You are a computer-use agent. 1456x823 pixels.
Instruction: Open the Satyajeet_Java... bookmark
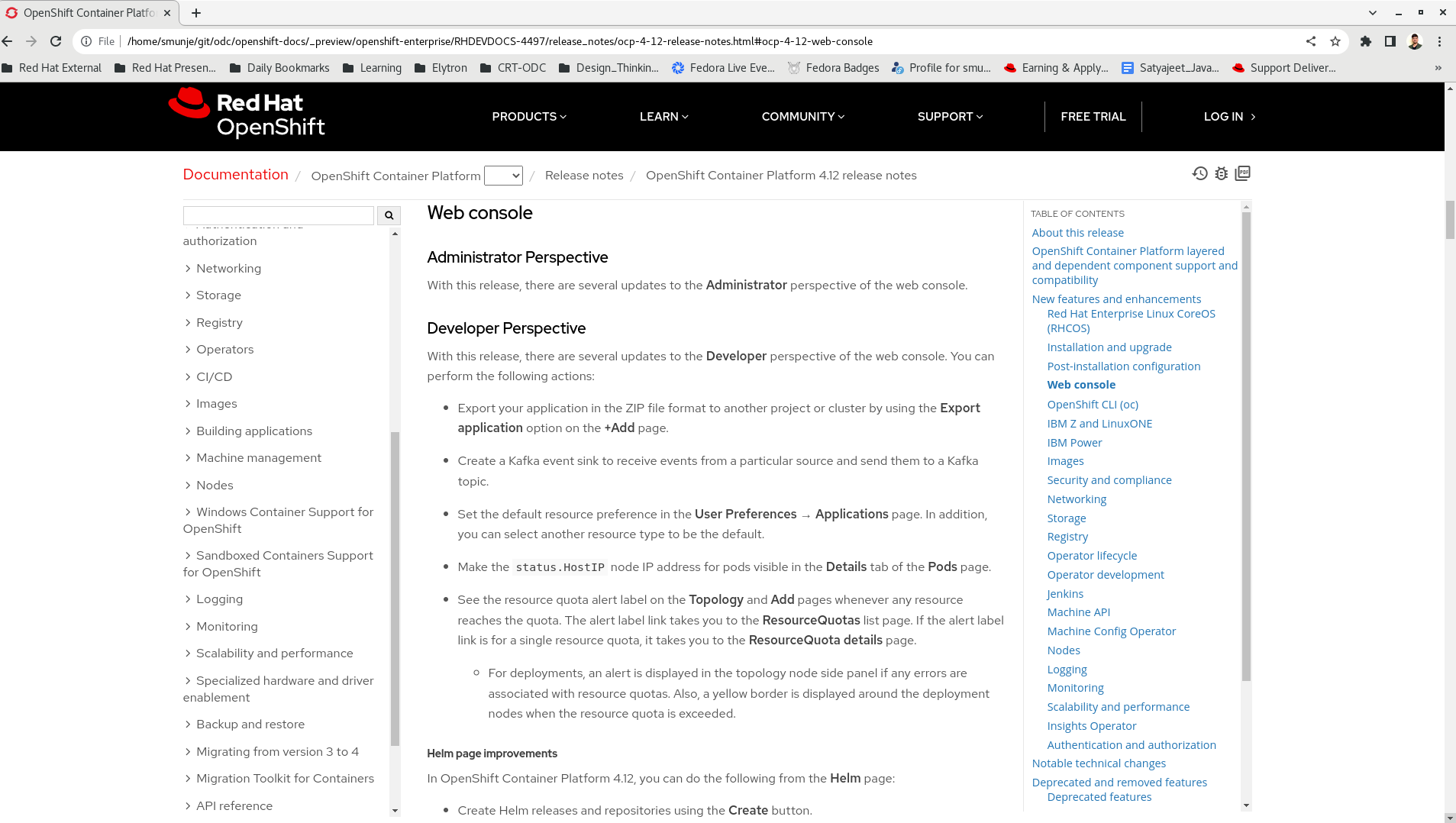(x=1170, y=68)
